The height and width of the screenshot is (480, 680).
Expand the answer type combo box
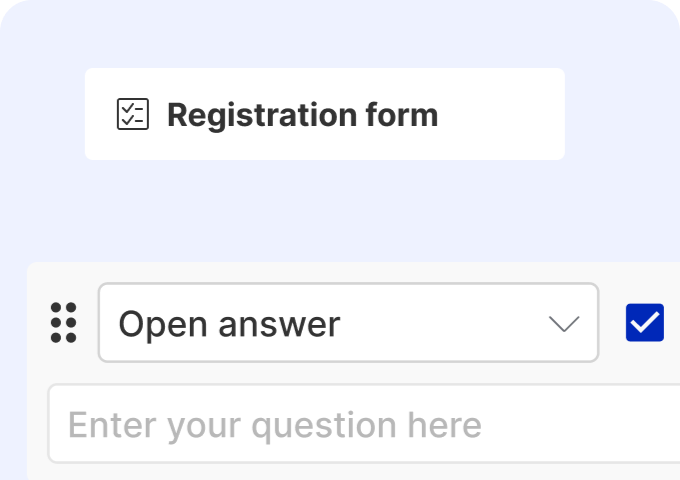348,323
